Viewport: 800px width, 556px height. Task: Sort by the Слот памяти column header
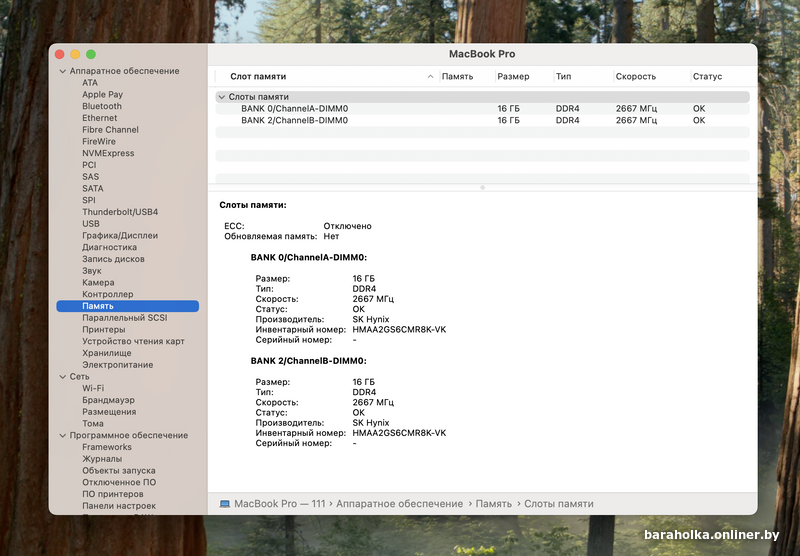point(258,77)
